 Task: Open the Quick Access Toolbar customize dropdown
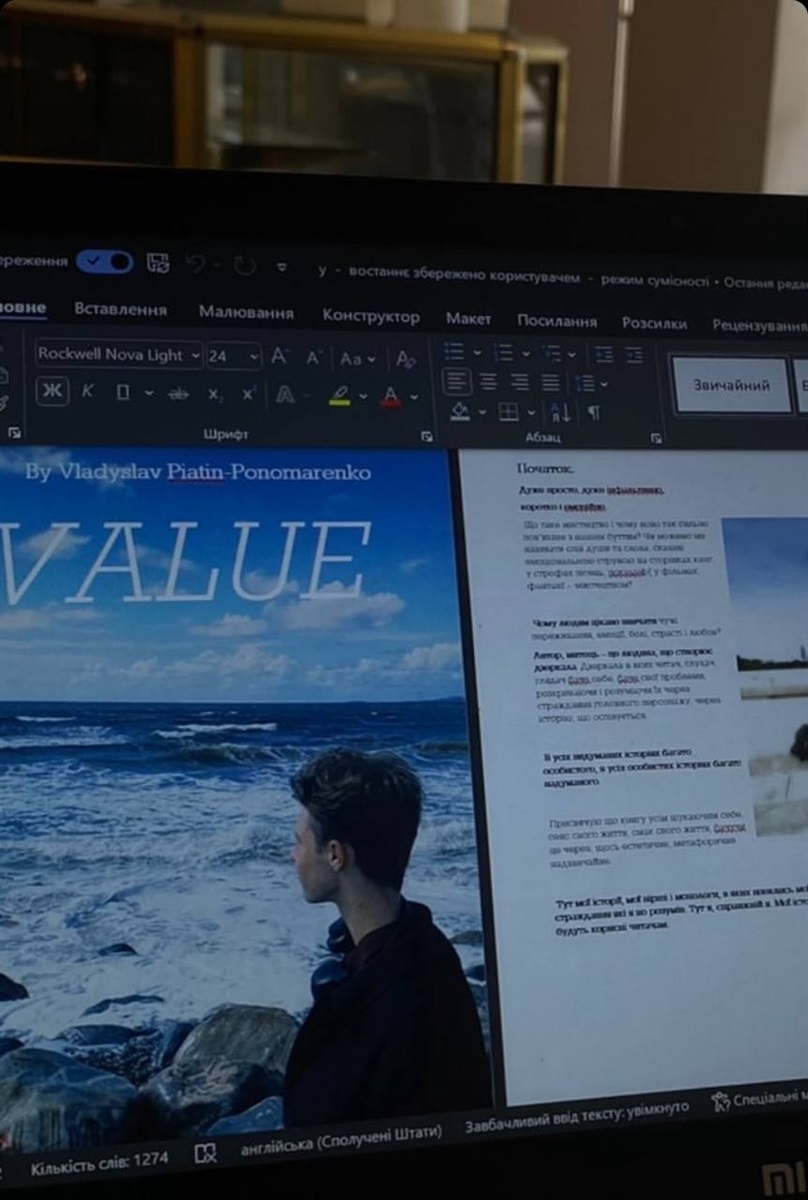tap(282, 267)
